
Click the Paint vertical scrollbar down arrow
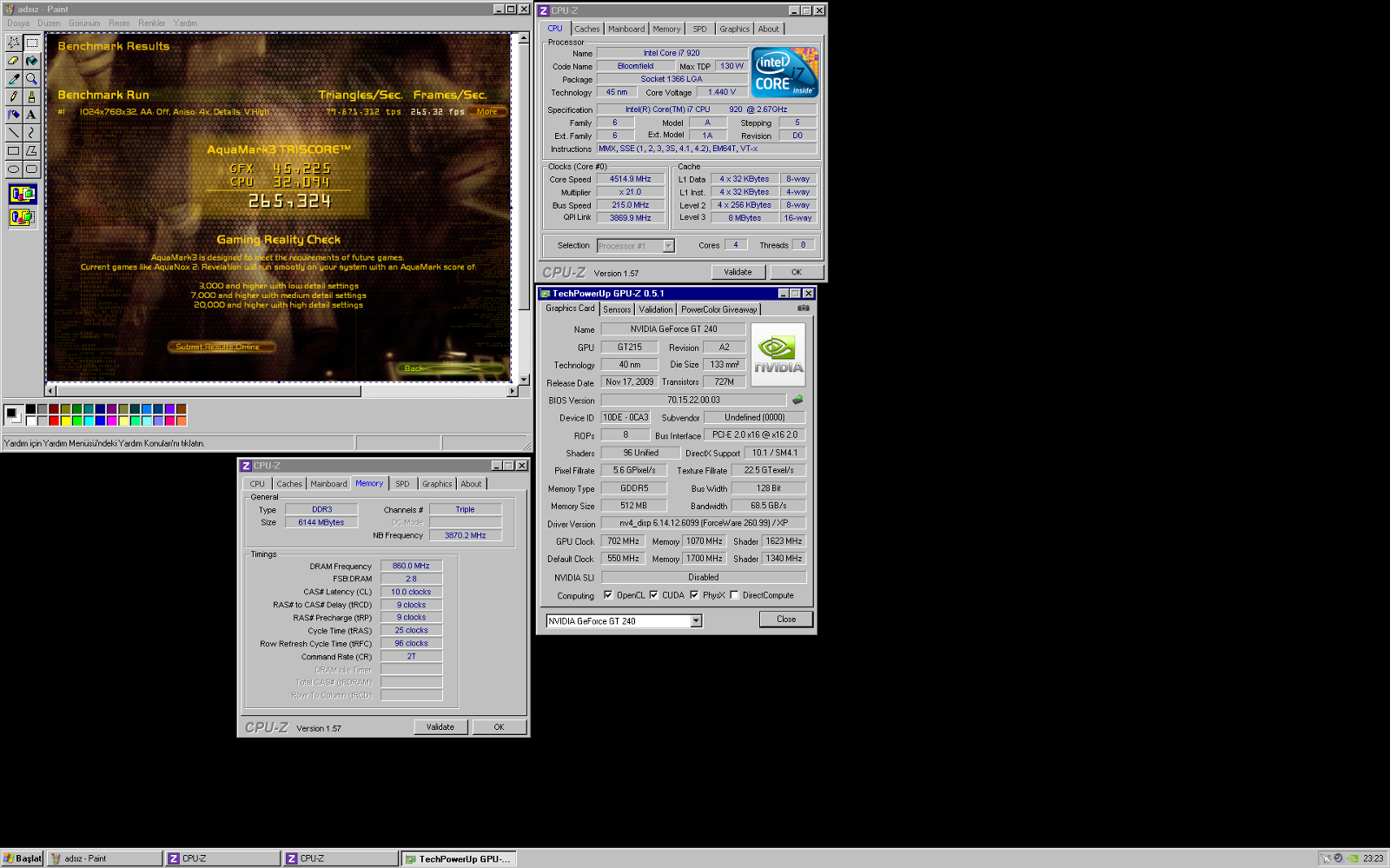pyautogui.click(x=524, y=380)
